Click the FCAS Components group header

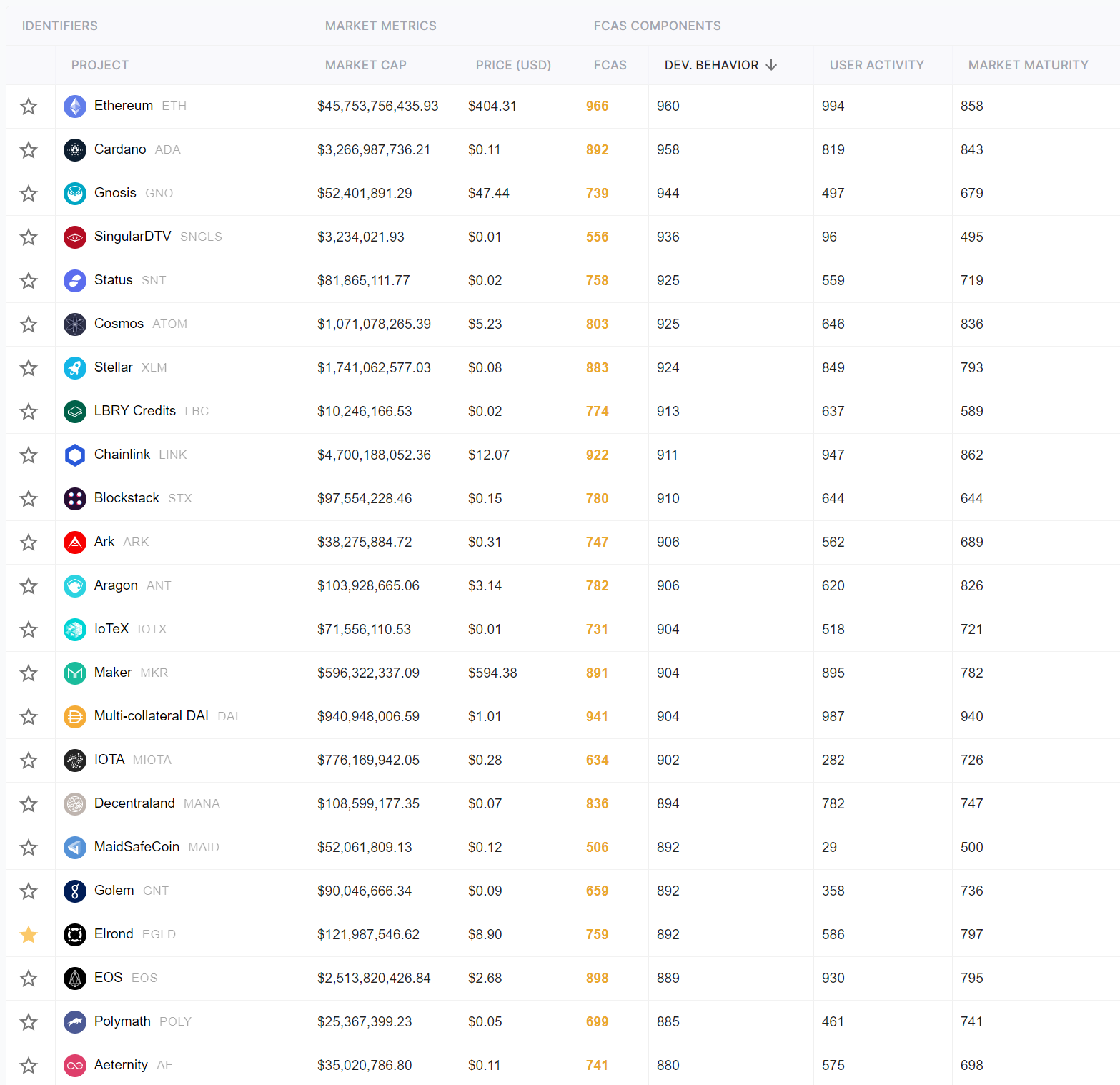658,26
